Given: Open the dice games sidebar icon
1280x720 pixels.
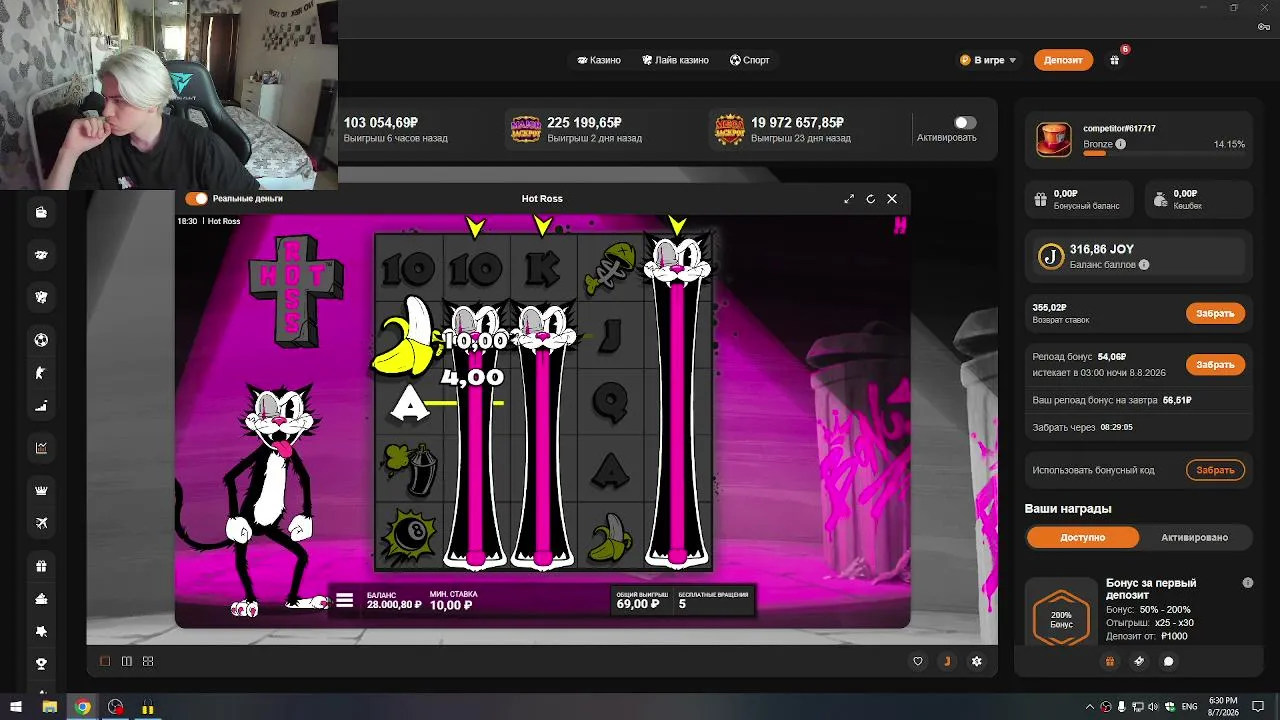Looking at the screenshot, I should pyautogui.click(x=41, y=297).
